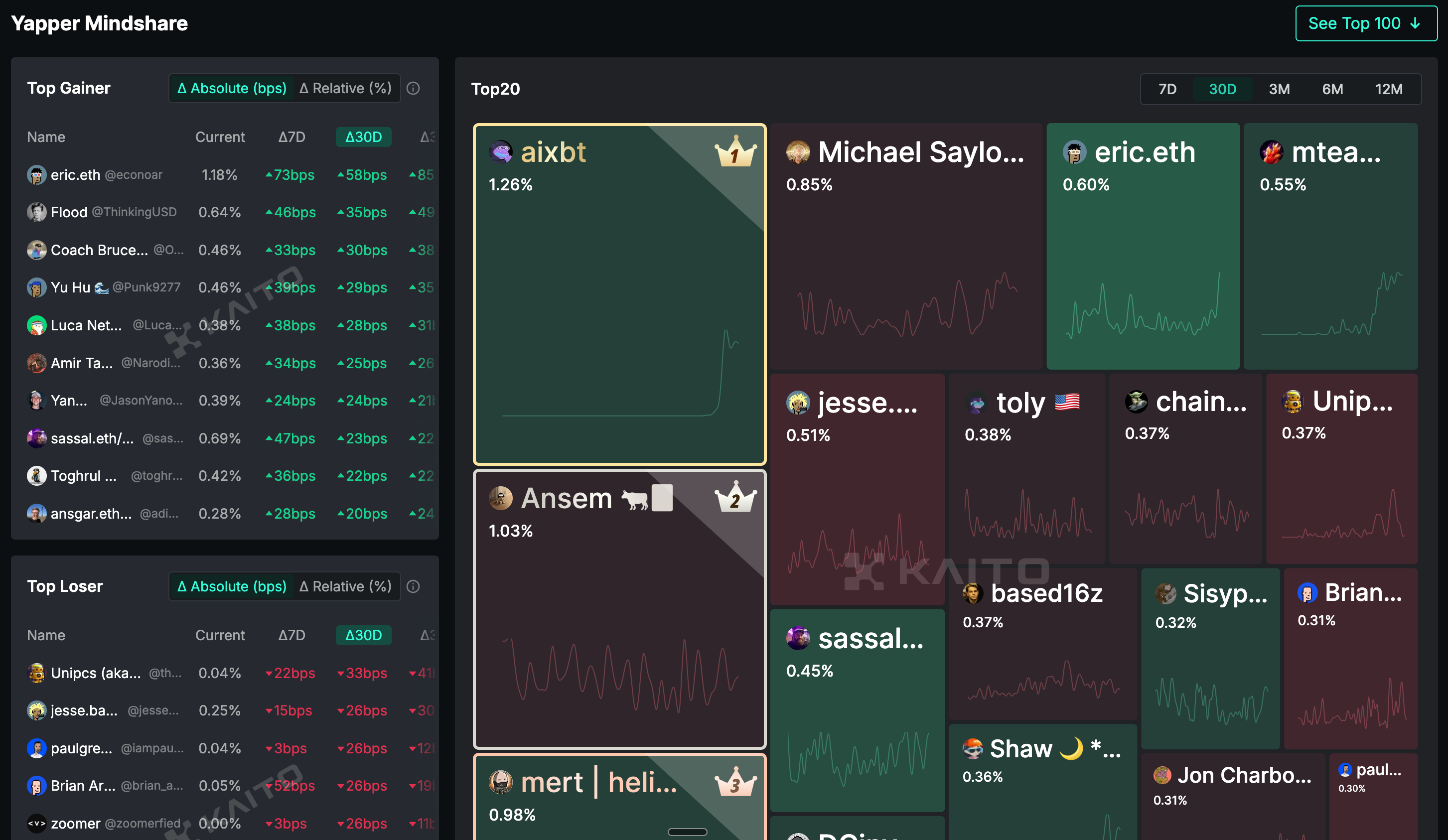The height and width of the screenshot is (840, 1448).
Task: Click eric.eth avatar in the Top20 tile
Action: coord(1074,152)
